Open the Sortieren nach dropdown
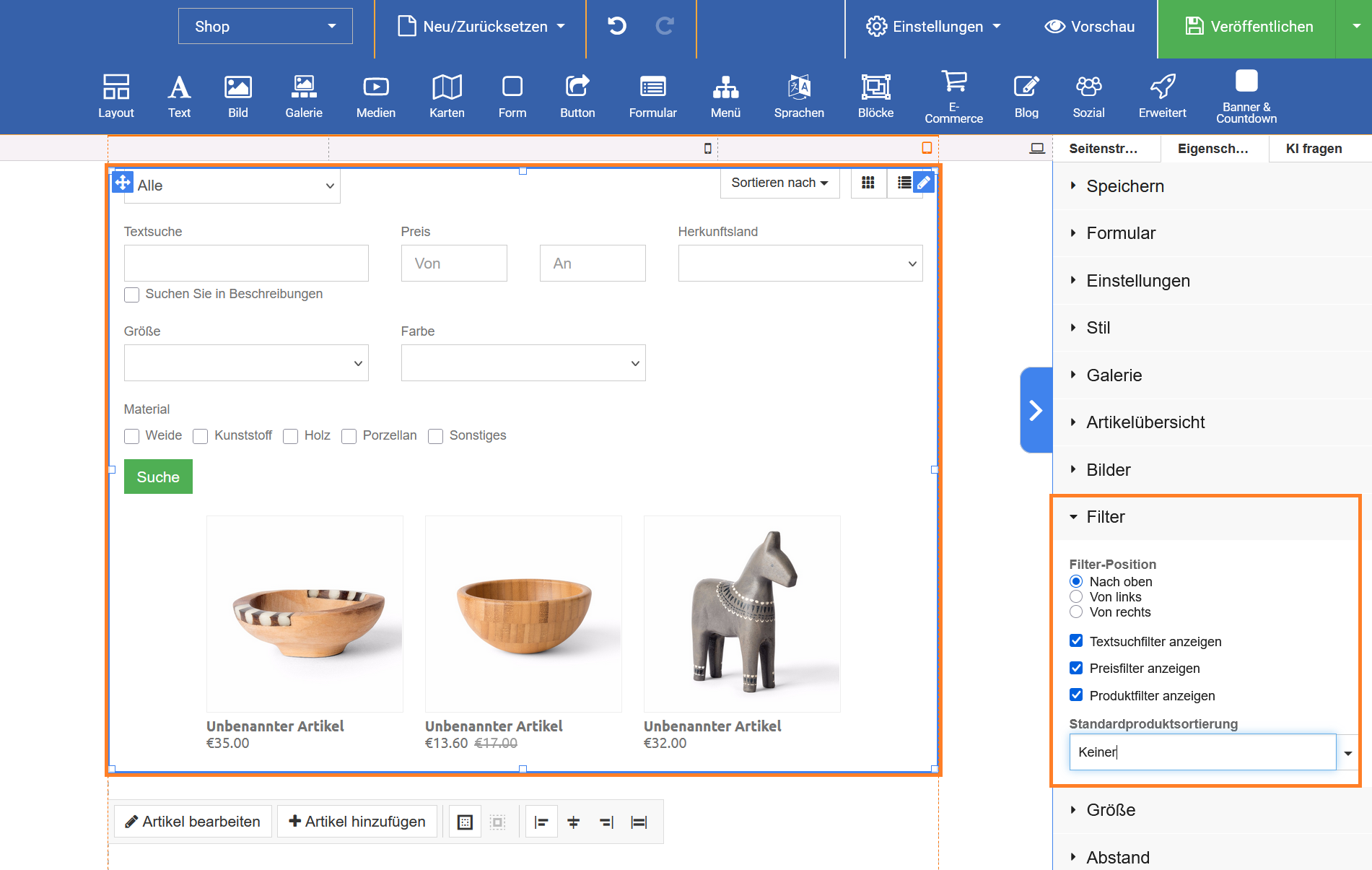 (x=779, y=183)
